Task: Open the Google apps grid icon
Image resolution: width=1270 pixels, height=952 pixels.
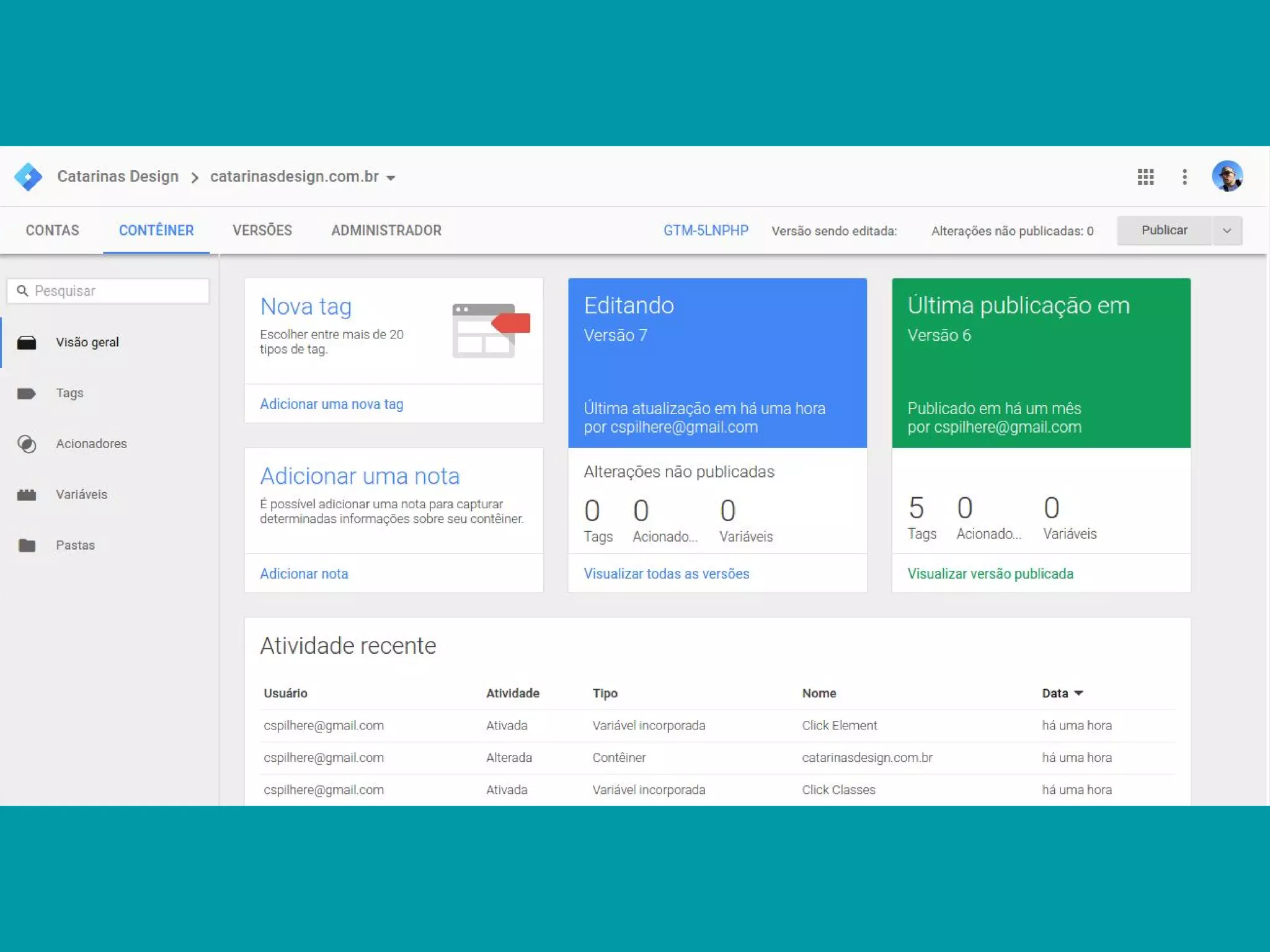Action: coord(1145,177)
